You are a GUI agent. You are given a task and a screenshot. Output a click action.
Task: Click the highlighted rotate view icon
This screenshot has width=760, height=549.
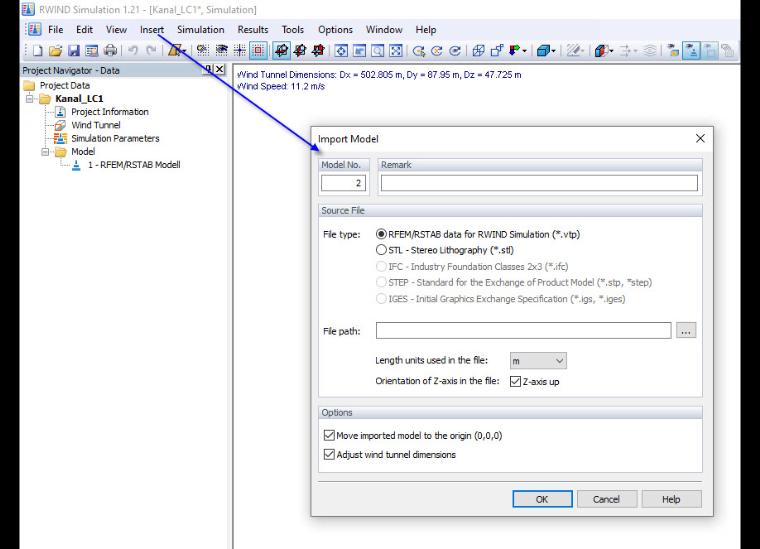click(282, 50)
